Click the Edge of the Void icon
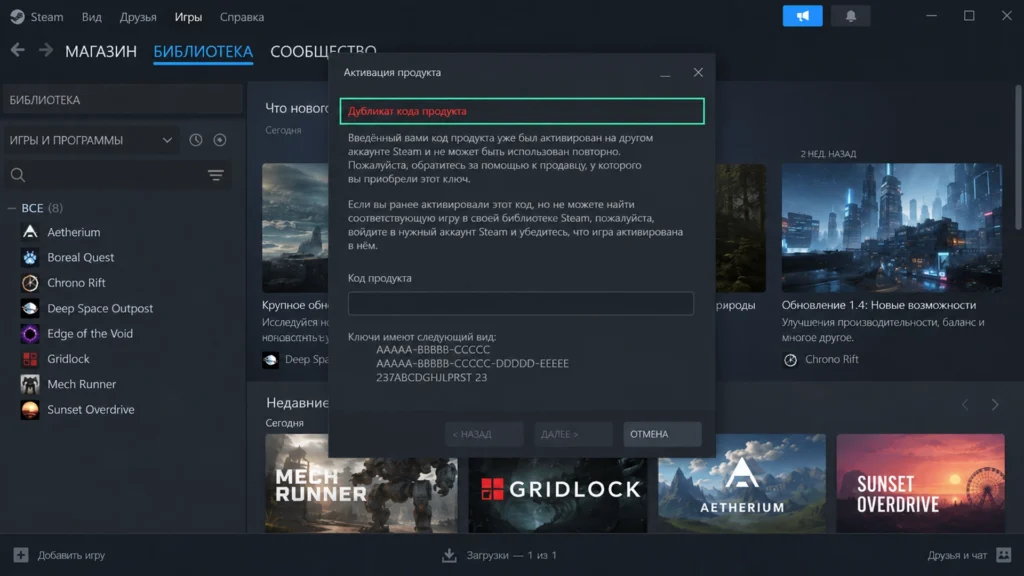Screen dimensions: 1024x576 (x=30, y=334)
